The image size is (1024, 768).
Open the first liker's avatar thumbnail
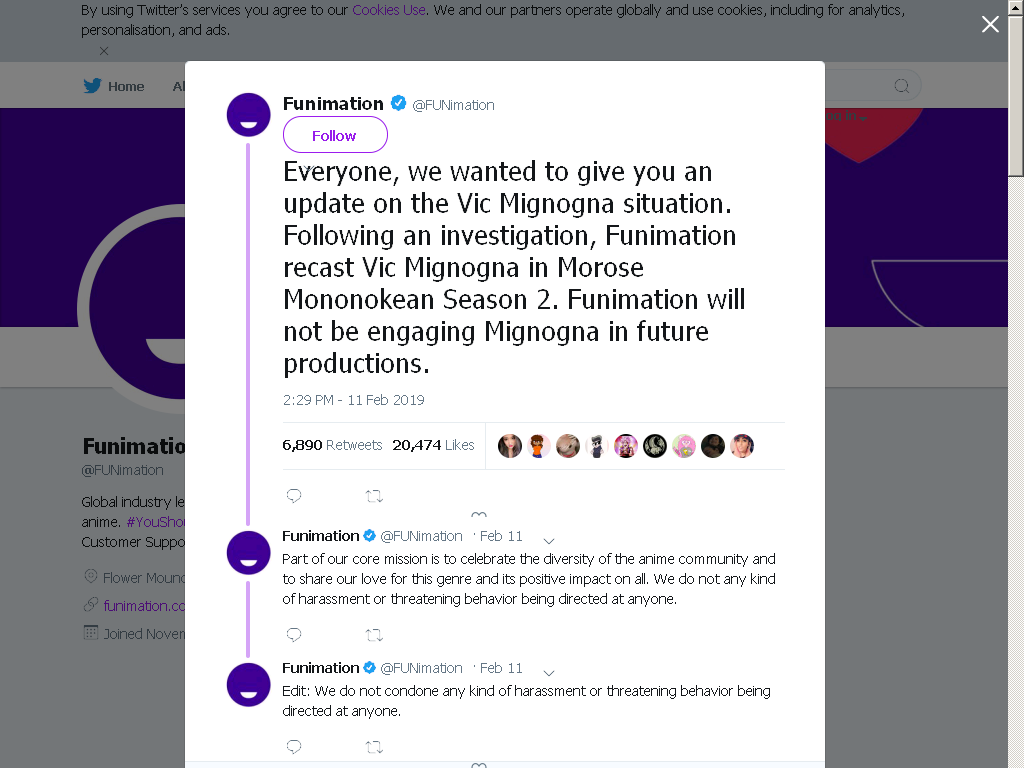509,446
